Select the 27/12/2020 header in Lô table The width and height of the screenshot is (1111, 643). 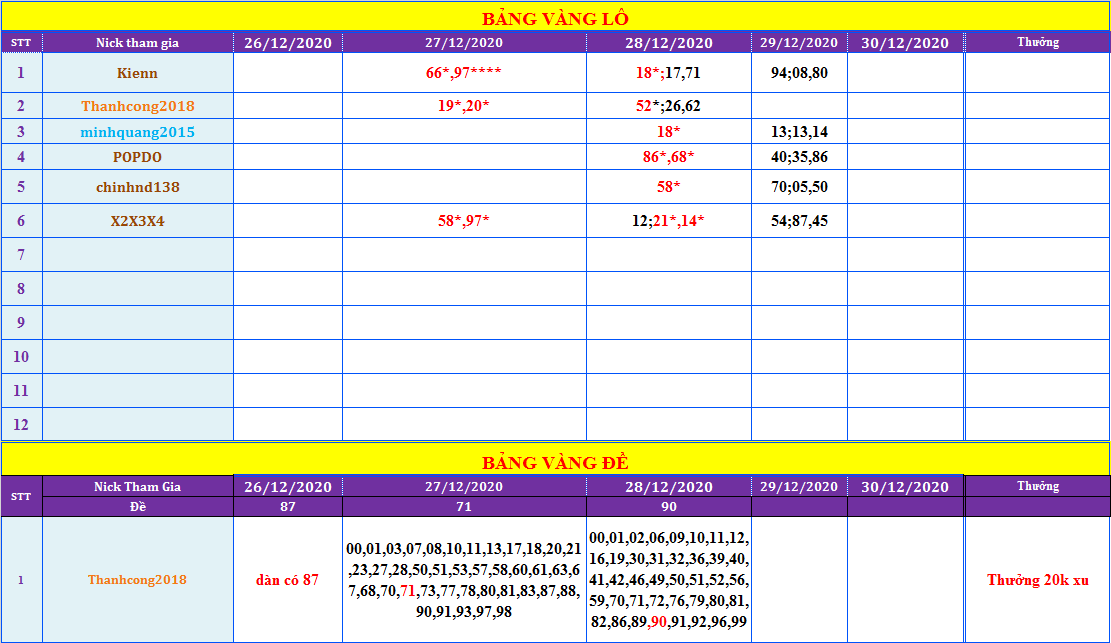(x=464, y=43)
